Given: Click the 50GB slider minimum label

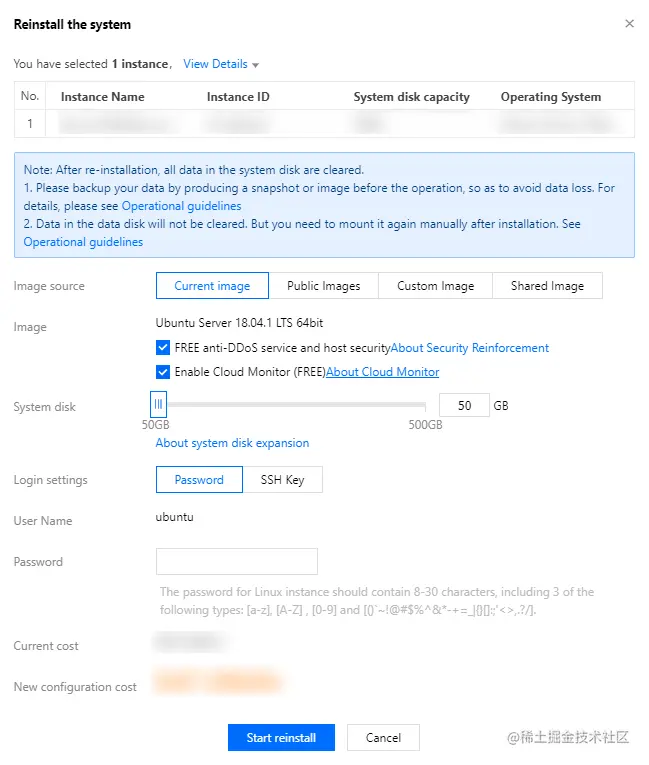Looking at the screenshot, I should click(155, 424).
